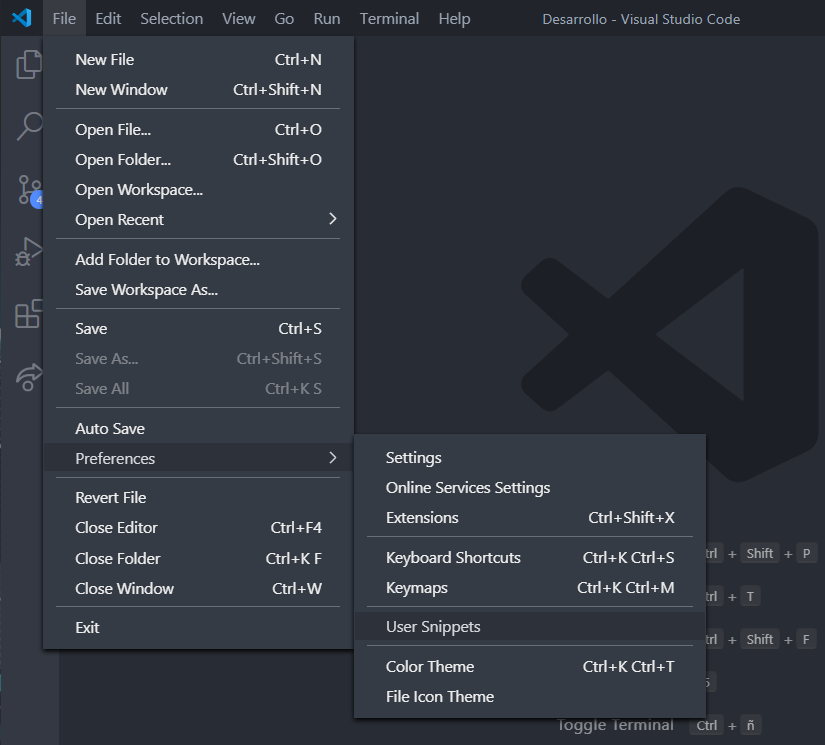Open the Run menu
The image size is (825, 745).
(x=327, y=18)
